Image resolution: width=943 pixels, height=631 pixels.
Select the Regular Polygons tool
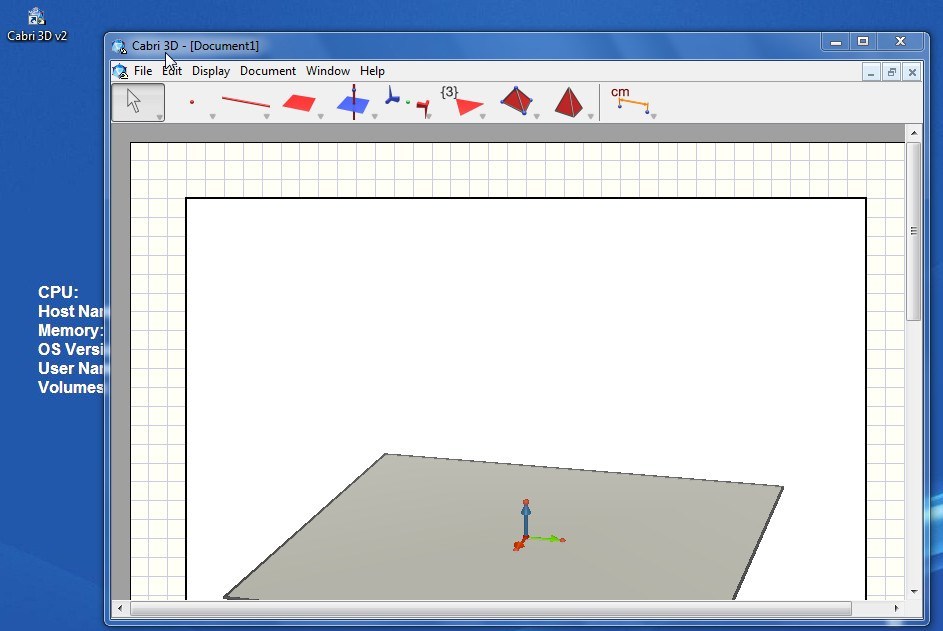point(465,100)
